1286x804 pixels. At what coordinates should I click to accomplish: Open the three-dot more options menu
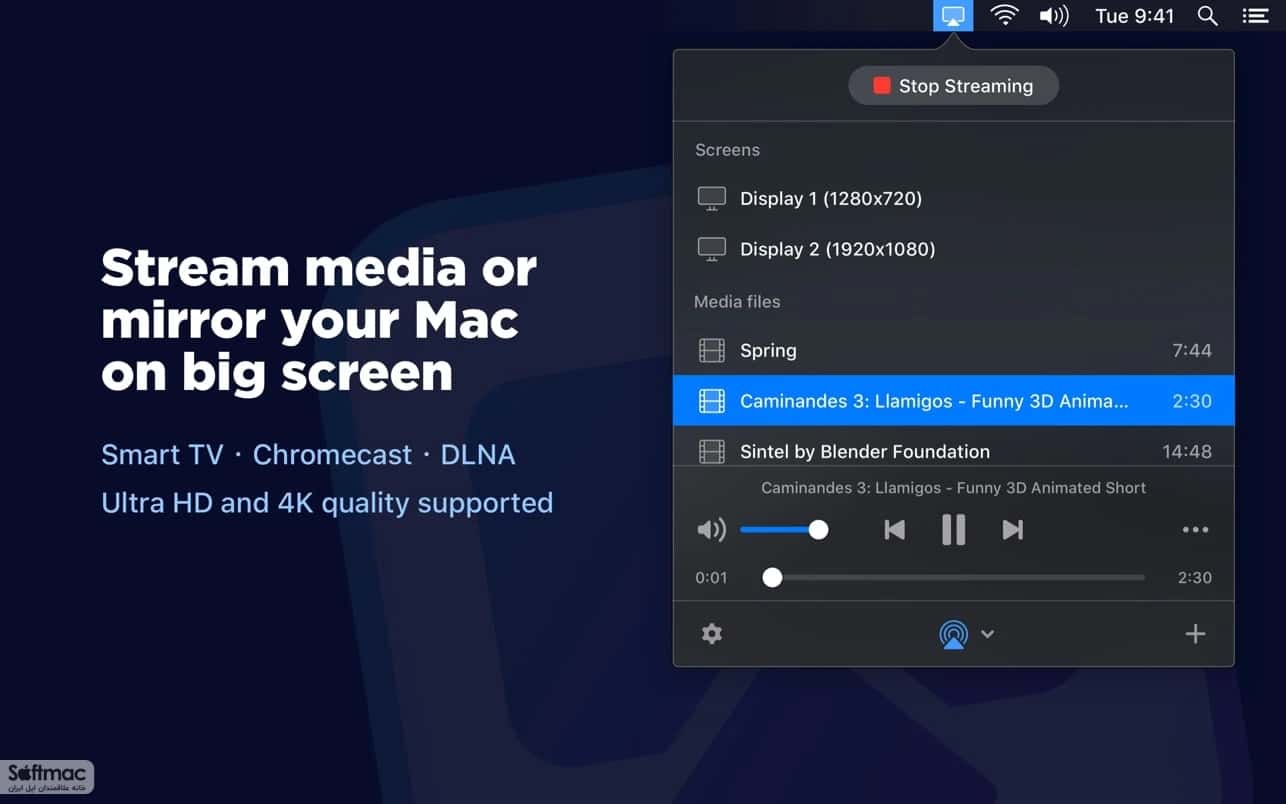pyautogui.click(x=1196, y=530)
